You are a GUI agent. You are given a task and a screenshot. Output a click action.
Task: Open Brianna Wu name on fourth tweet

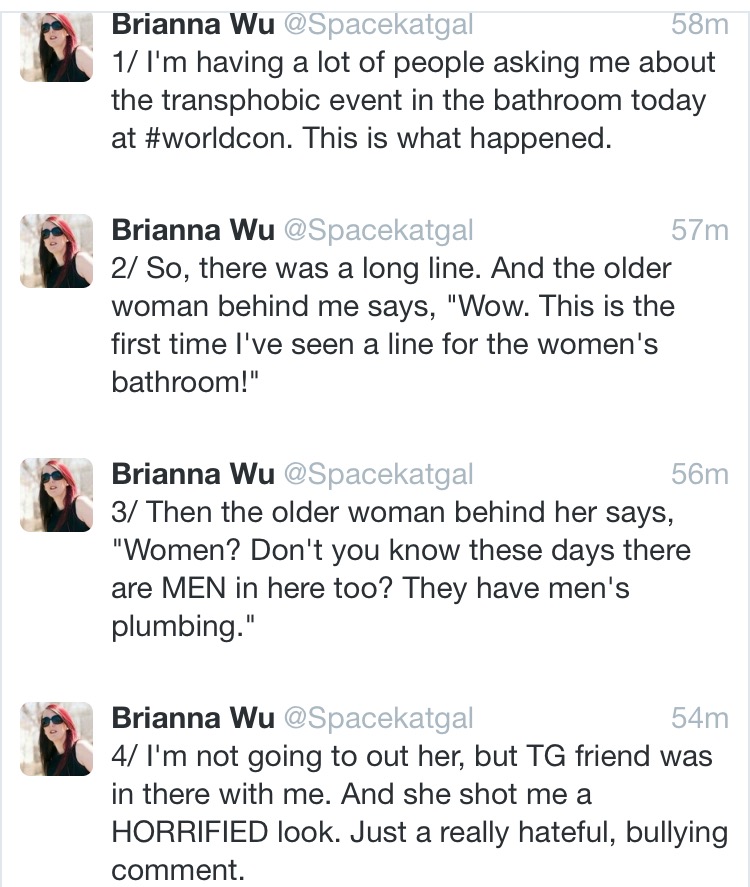tap(193, 718)
